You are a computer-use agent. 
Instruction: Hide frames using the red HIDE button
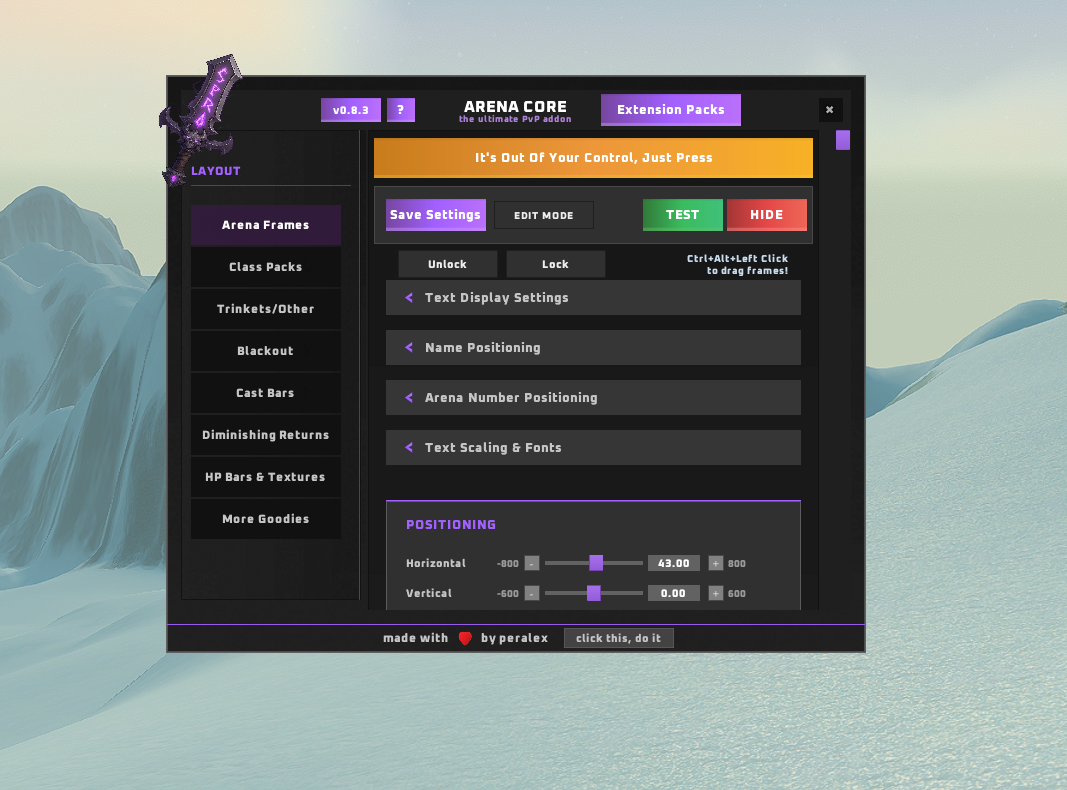pos(767,214)
